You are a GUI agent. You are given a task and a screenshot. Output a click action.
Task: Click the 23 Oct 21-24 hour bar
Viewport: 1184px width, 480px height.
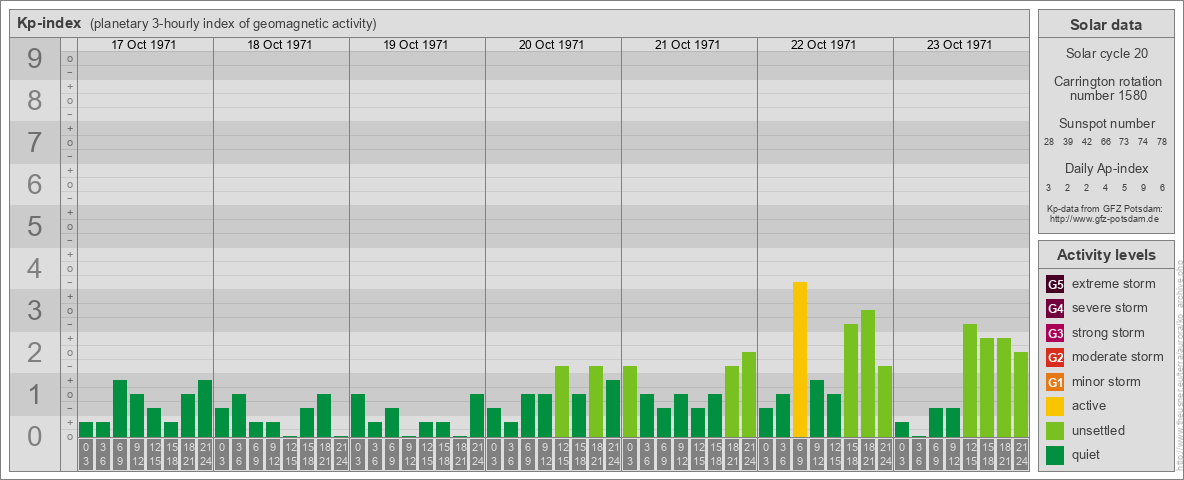click(x=1020, y=394)
